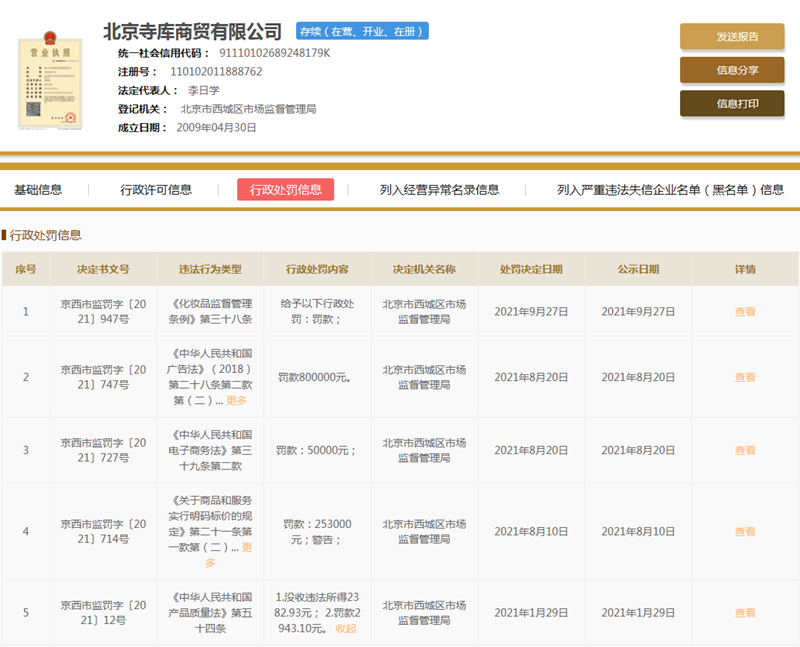Click the 产品质量法 第五十四条 cell
Viewport: 800px width, 647px height.
tap(210, 613)
